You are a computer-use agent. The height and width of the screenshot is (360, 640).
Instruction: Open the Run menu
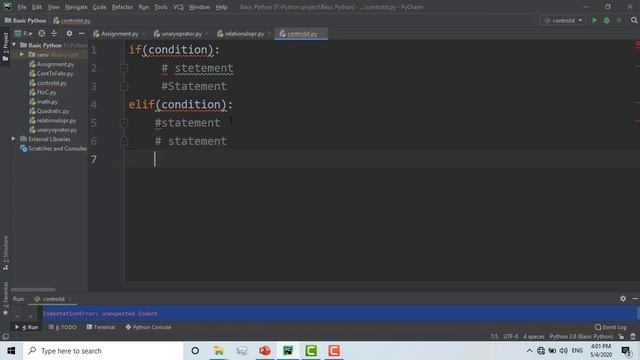(x=143, y=7)
